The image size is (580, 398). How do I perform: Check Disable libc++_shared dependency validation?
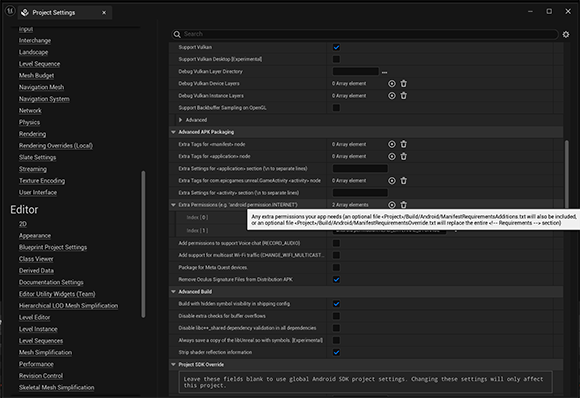[336, 328]
